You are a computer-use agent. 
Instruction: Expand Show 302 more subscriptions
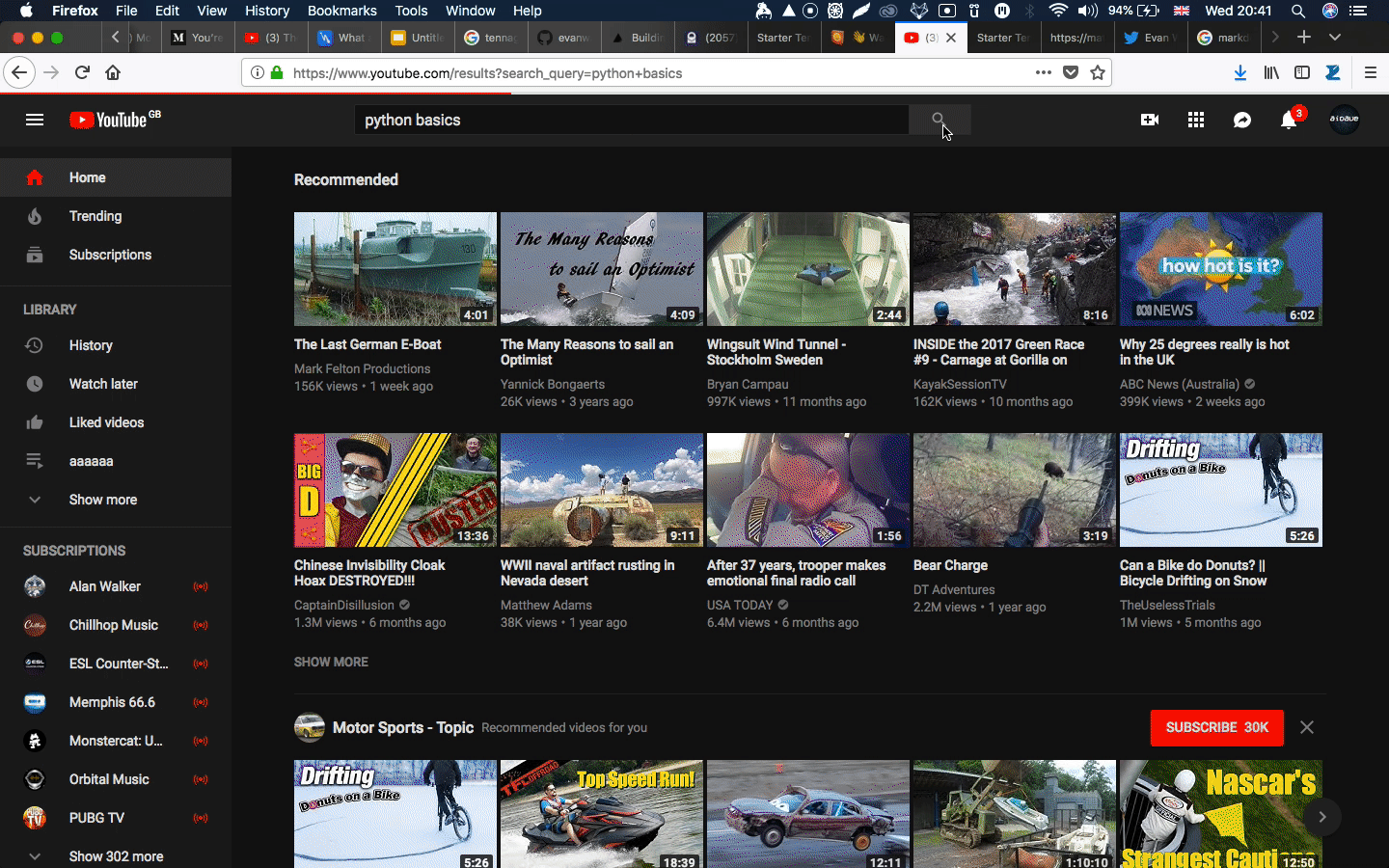point(116,856)
